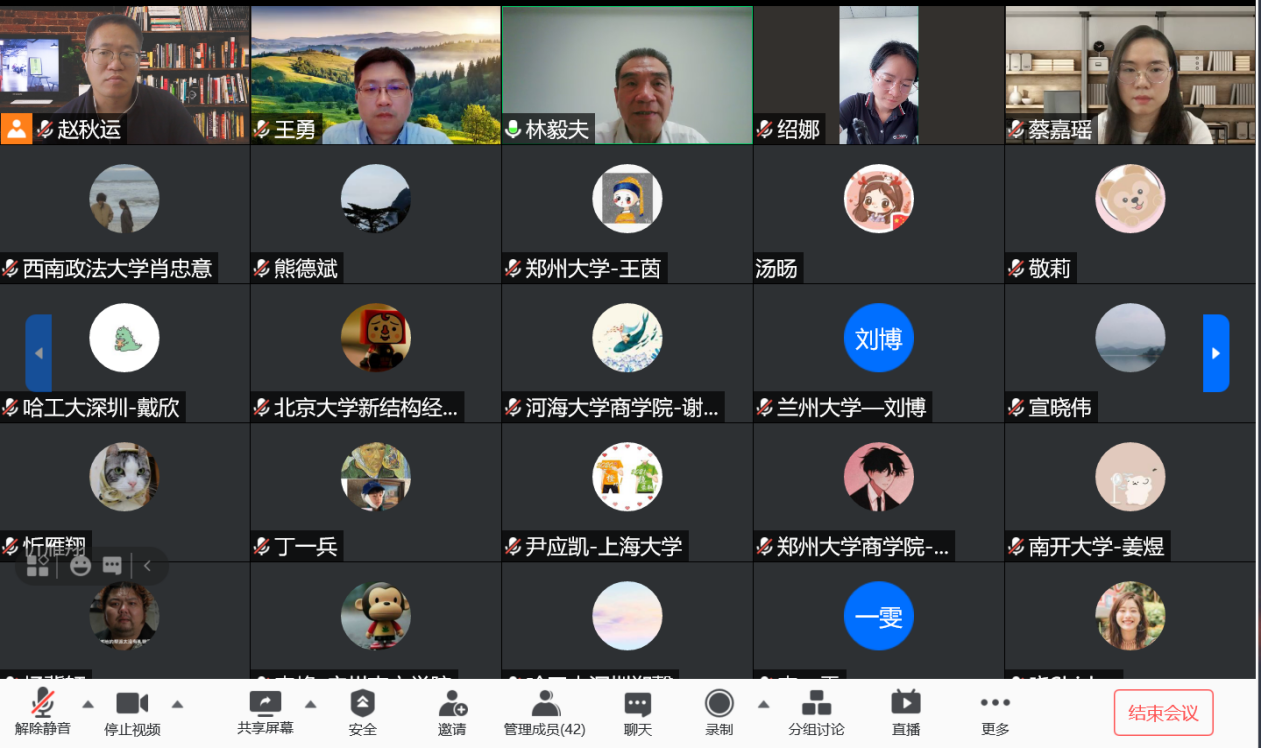The height and width of the screenshot is (748, 1261).
Task: Open 分组讨论 breakout rooms
Action: point(816,713)
